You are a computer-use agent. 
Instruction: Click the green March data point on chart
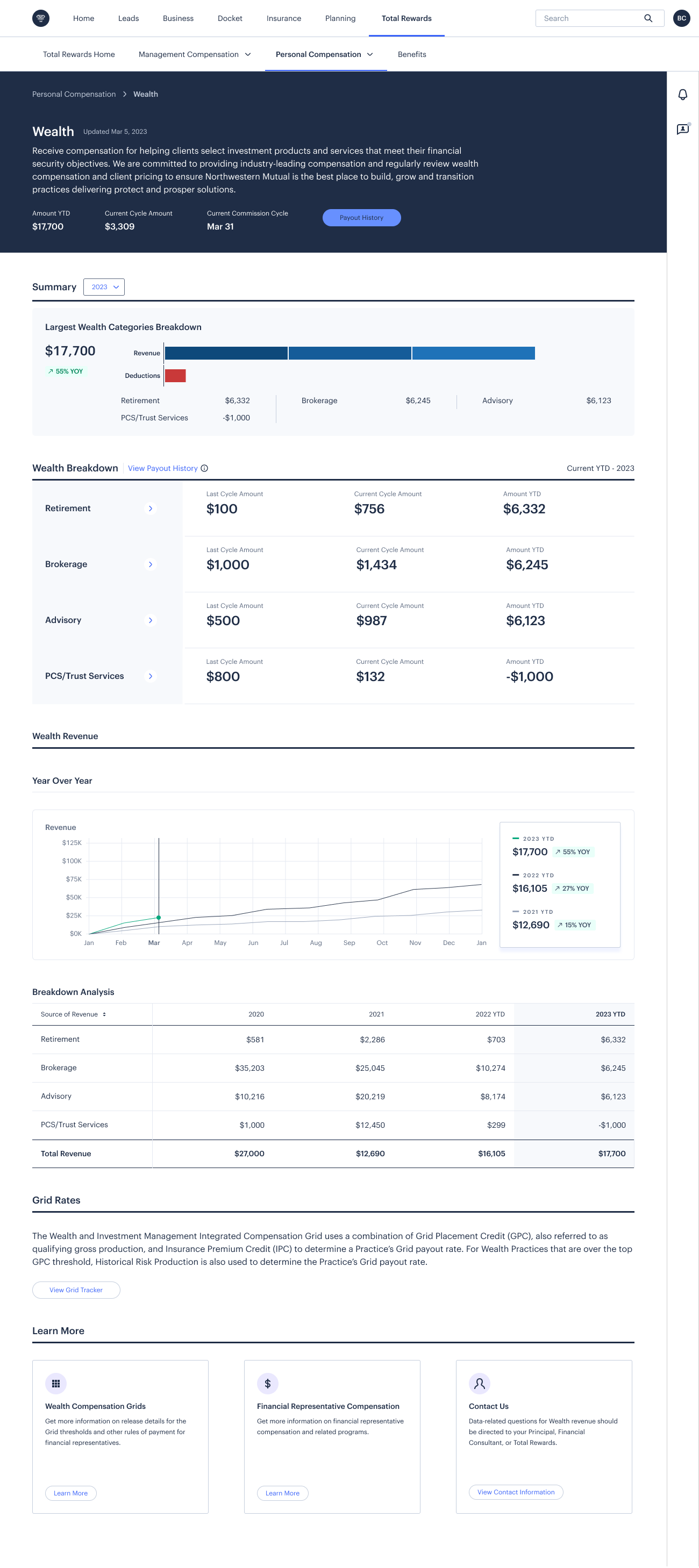159,917
